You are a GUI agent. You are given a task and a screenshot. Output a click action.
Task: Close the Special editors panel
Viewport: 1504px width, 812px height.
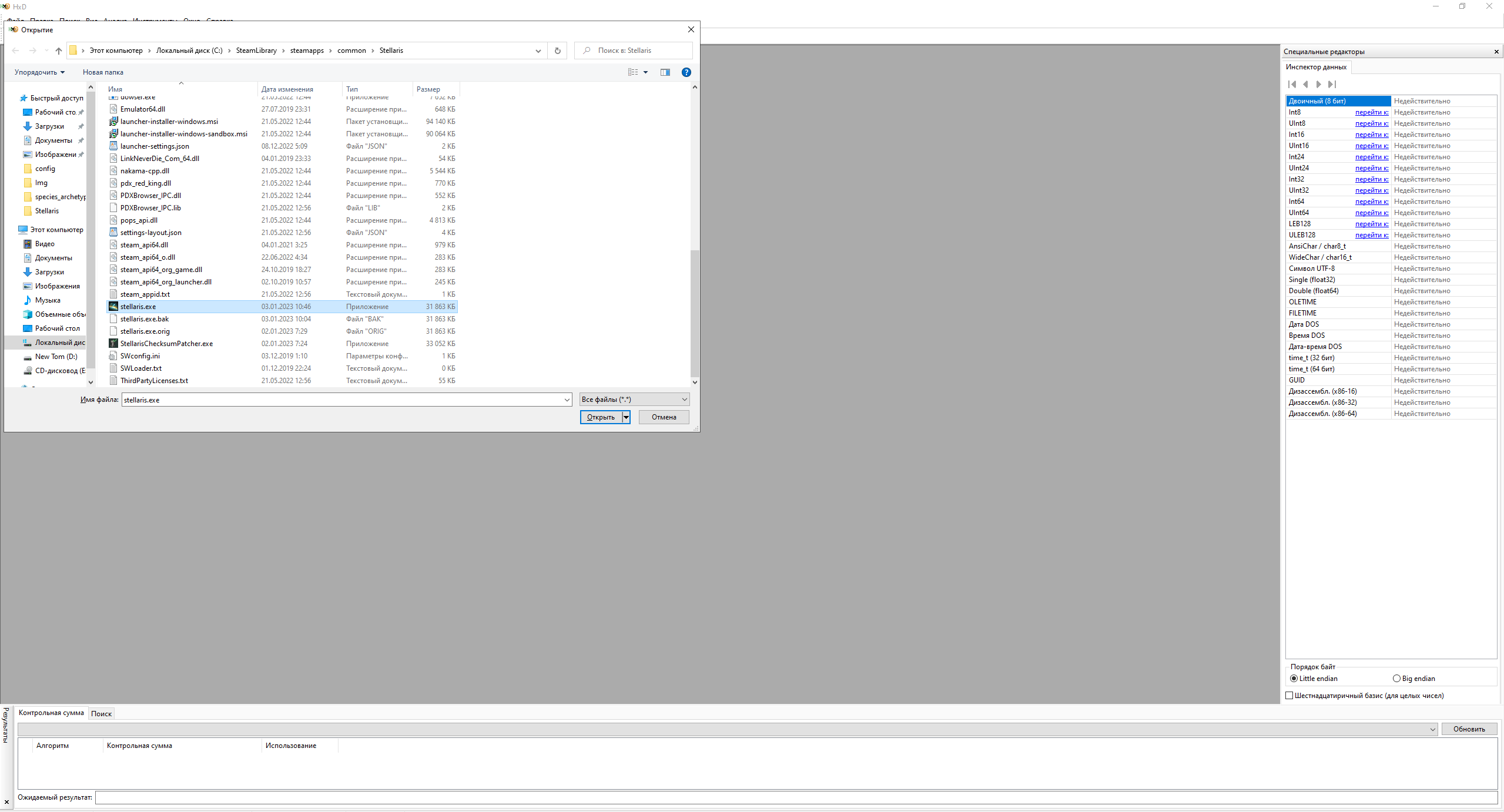1496,52
